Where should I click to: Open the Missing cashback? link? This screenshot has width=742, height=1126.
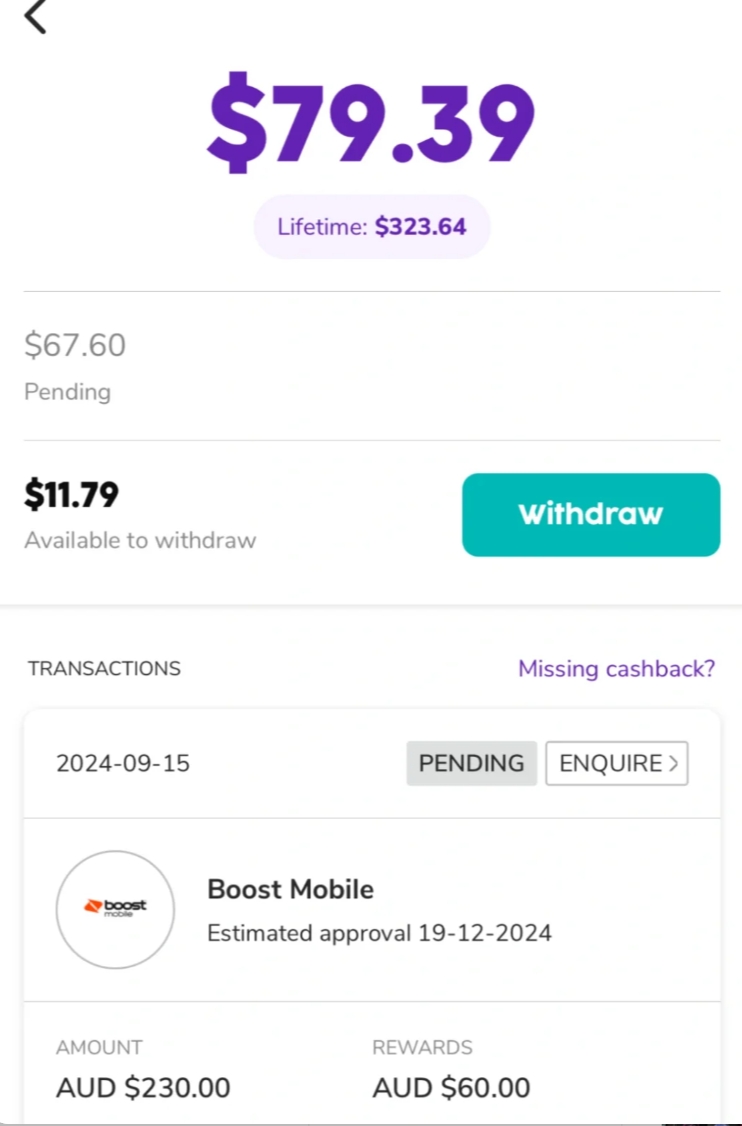tap(617, 669)
